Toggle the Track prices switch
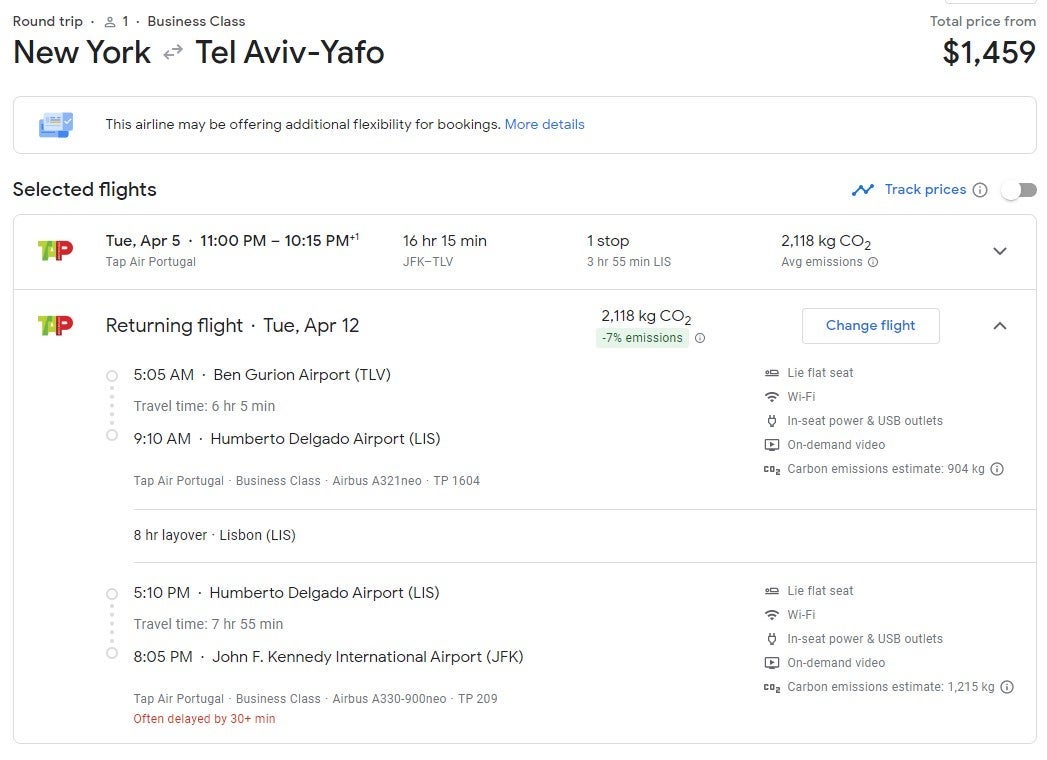Screen dimensions: 1047x760 [x=1019, y=190]
